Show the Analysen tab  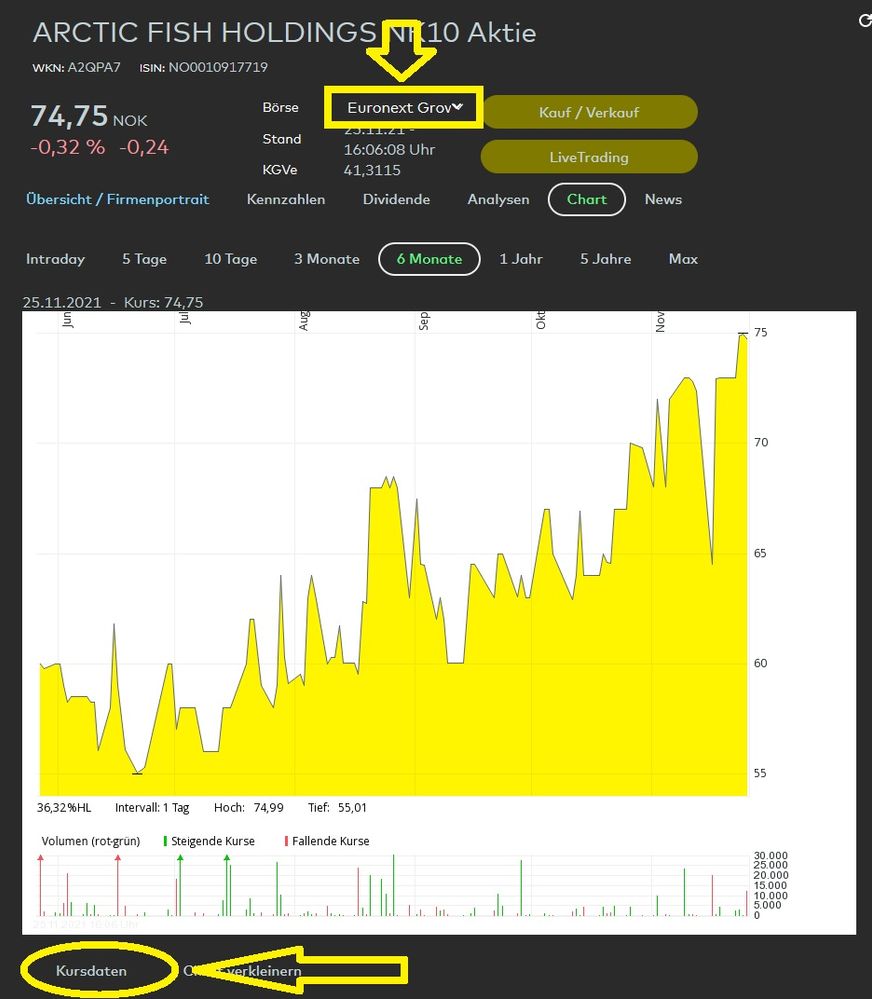tap(498, 199)
